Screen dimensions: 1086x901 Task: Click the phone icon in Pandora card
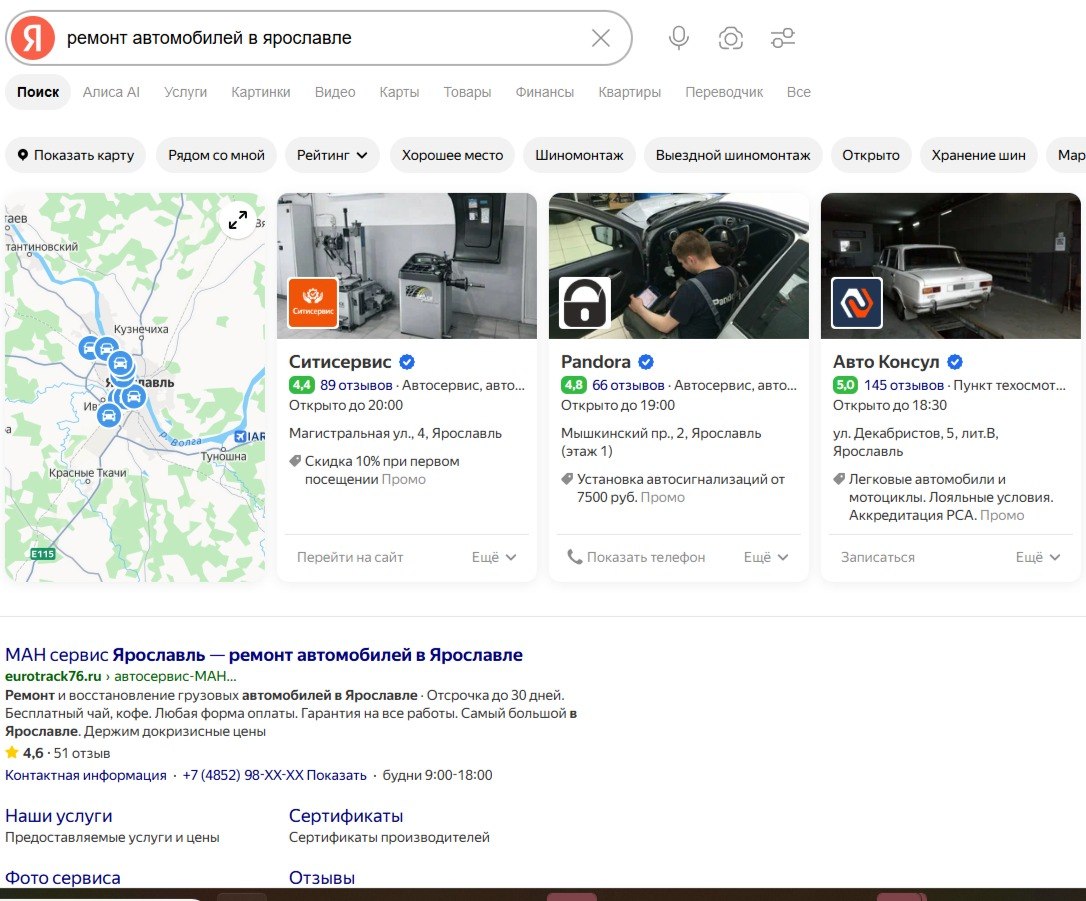[x=574, y=557]
